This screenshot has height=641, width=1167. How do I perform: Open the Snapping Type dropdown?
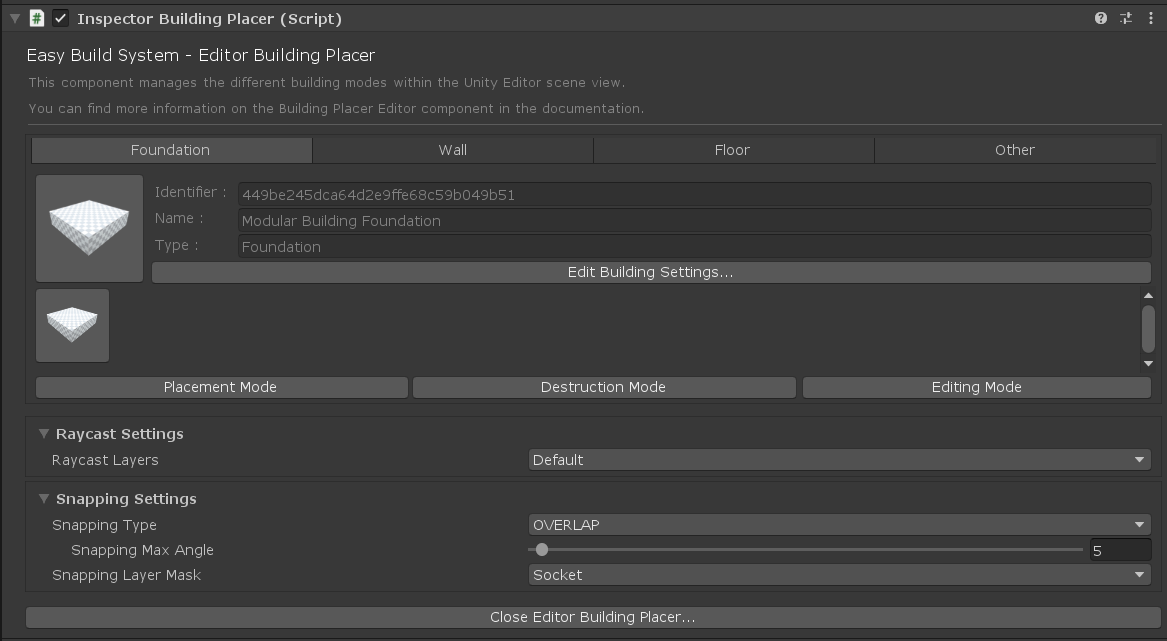click(x=839, y=525)
